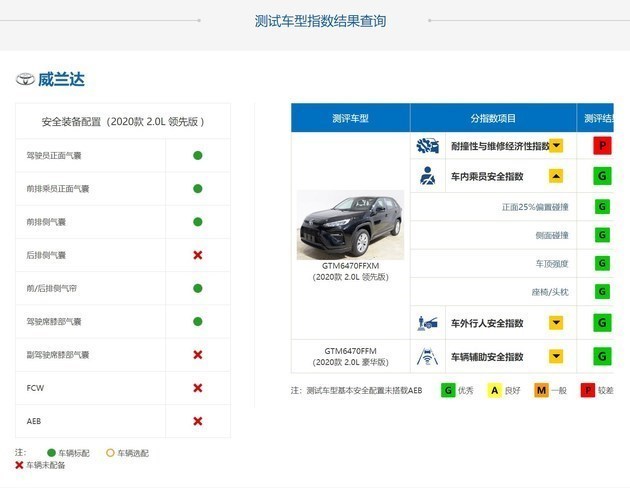This screenshot has height=488, width=630.
Task: Collapse 车内乘员安全指数 yellow up arrow
Action: (556, 176)
